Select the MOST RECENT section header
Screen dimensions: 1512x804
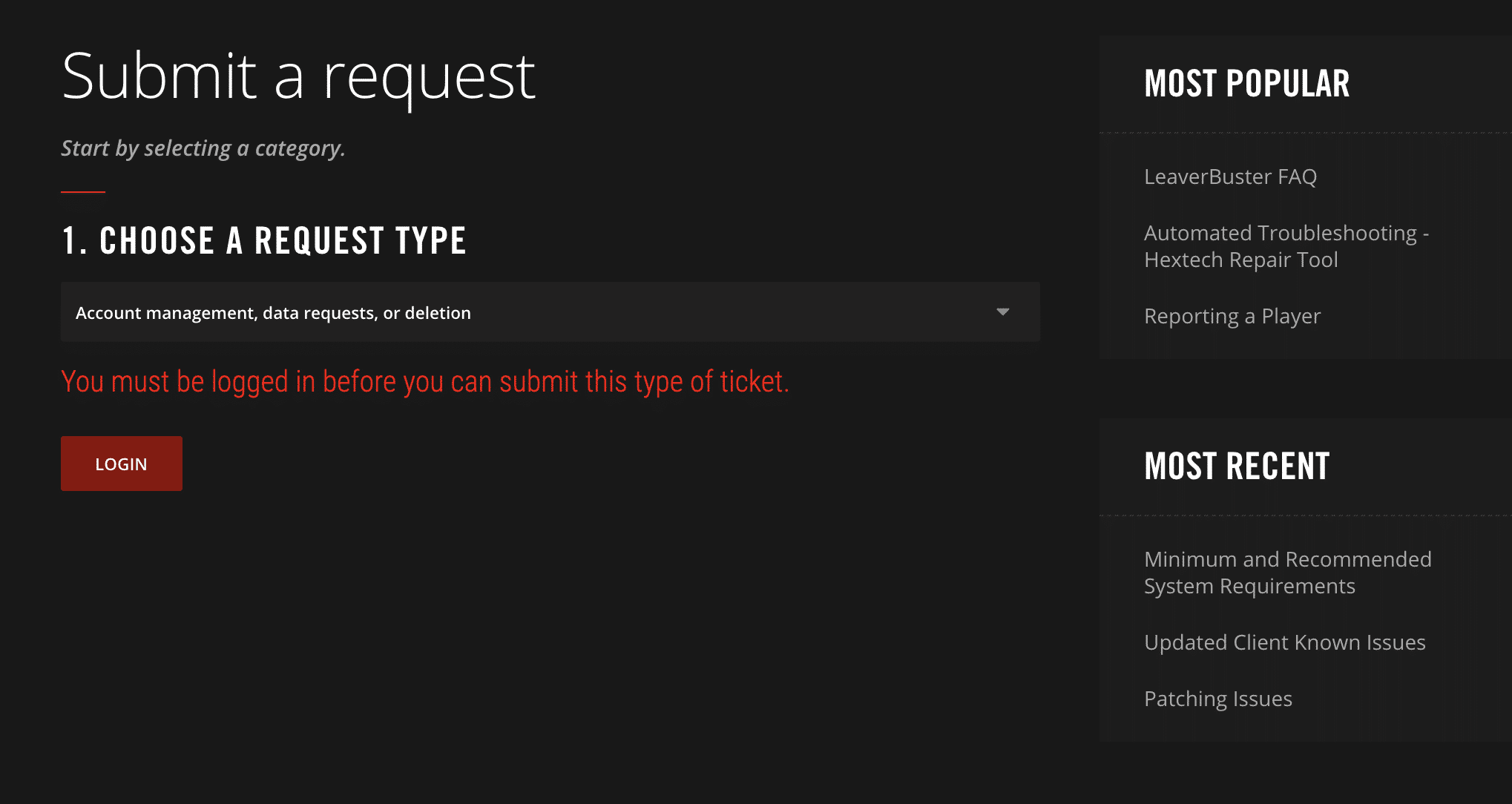1237,465
